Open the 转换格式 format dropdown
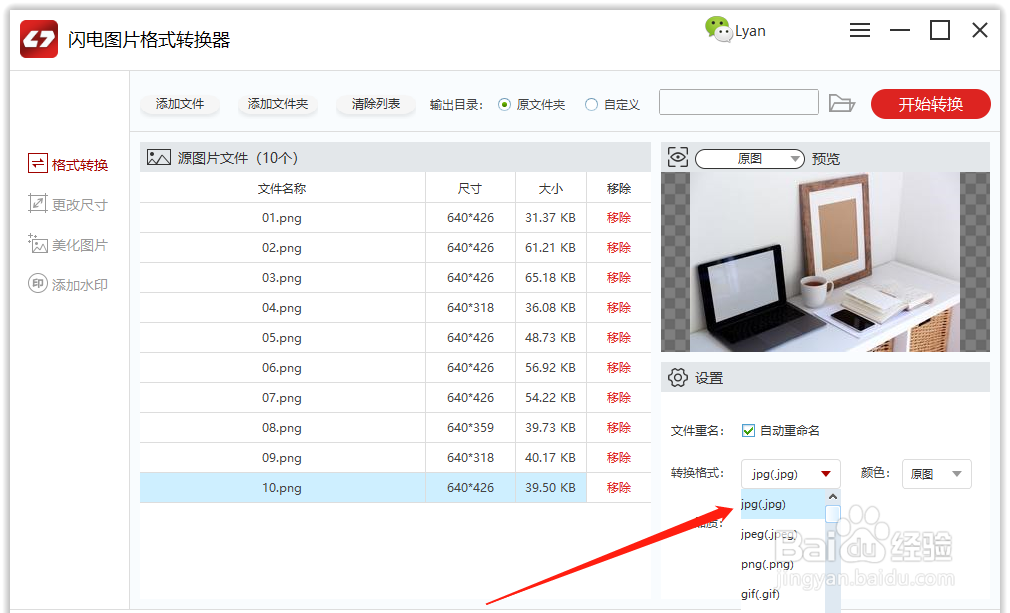 [790, 473]
